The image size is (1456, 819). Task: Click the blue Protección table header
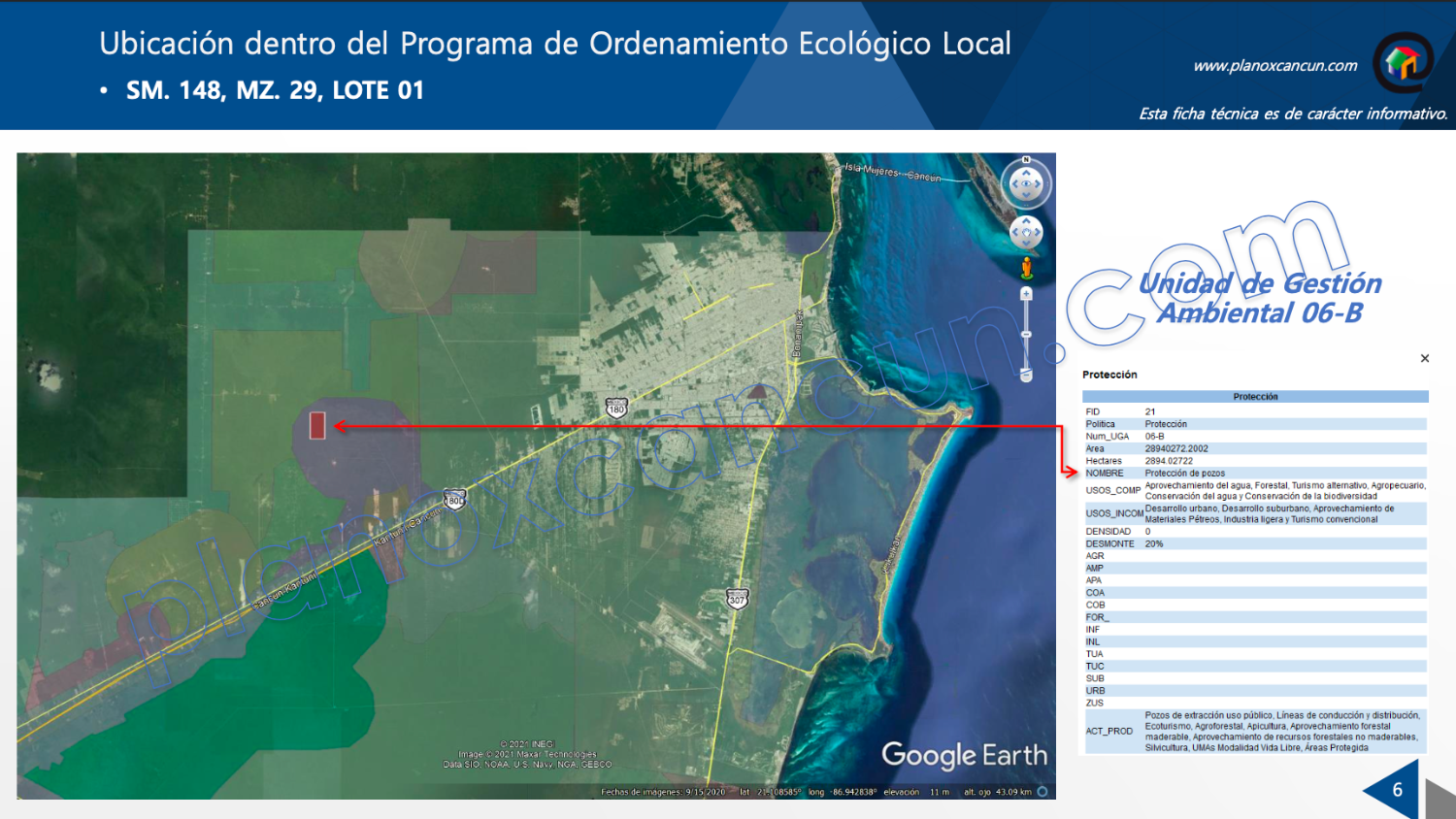(x=1254, y=397)
